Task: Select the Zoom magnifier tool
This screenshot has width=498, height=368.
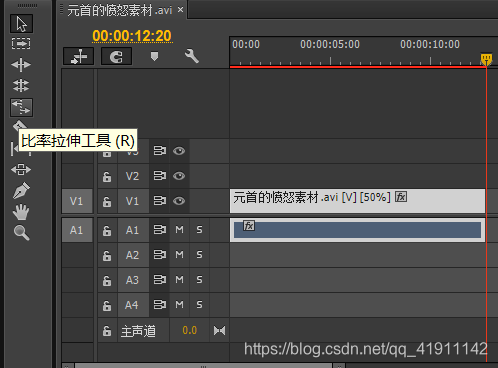Action: click(x=21, y=233)
